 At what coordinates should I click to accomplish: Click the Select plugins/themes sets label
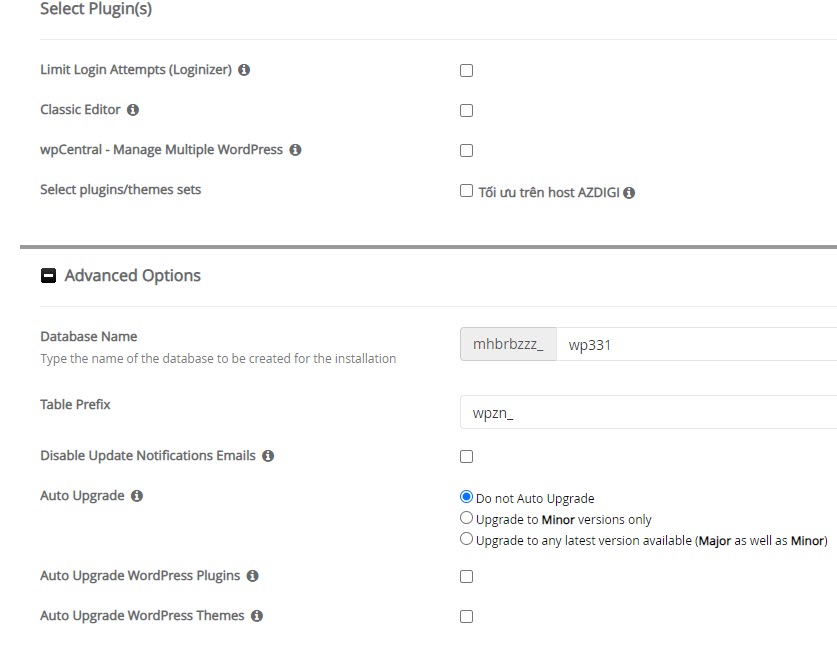click(121, 190)
